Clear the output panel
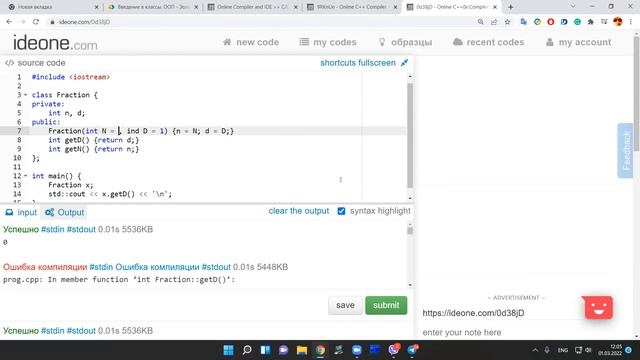 tap(299, 211)
